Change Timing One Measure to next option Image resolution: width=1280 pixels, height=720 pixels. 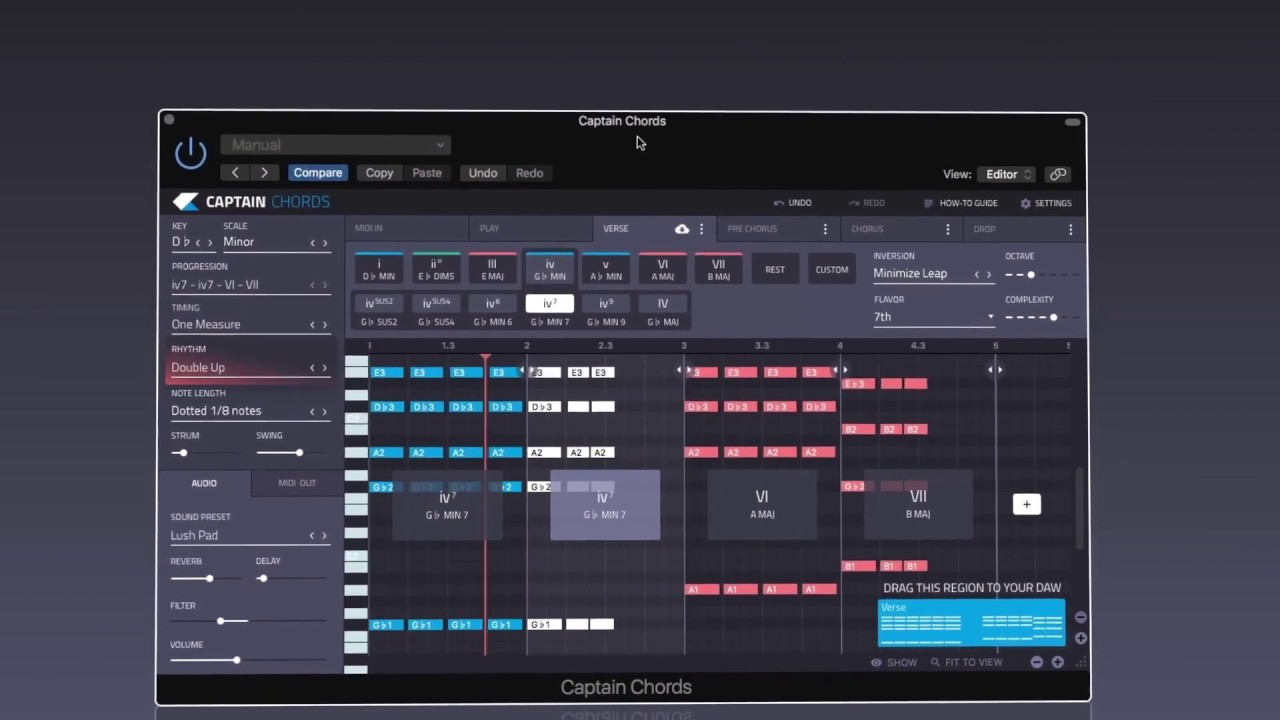tap(325, 325)
